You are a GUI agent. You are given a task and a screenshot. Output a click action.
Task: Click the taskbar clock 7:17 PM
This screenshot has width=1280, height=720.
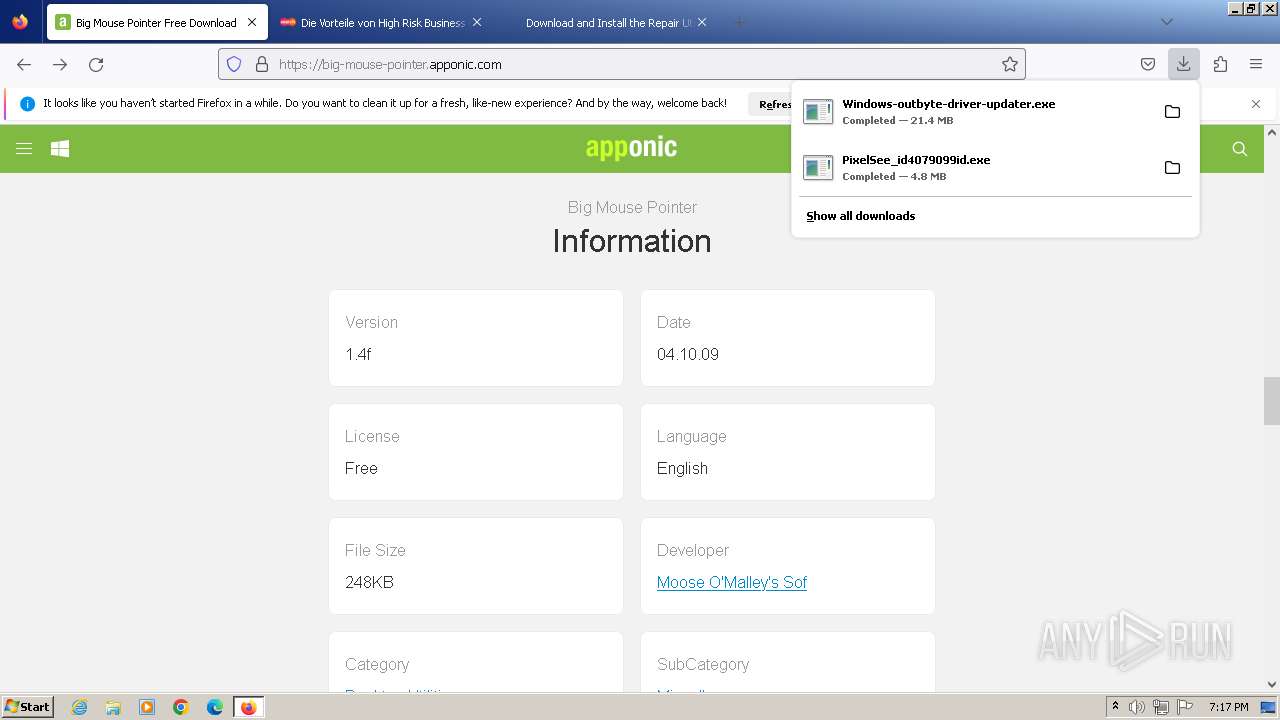coord(1228,707)
